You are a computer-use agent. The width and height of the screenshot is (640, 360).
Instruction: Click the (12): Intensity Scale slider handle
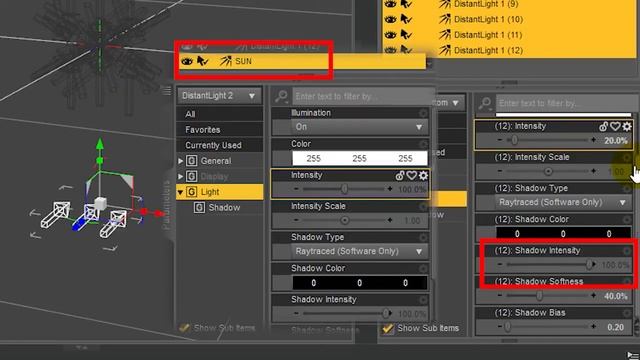pos(548,171)
